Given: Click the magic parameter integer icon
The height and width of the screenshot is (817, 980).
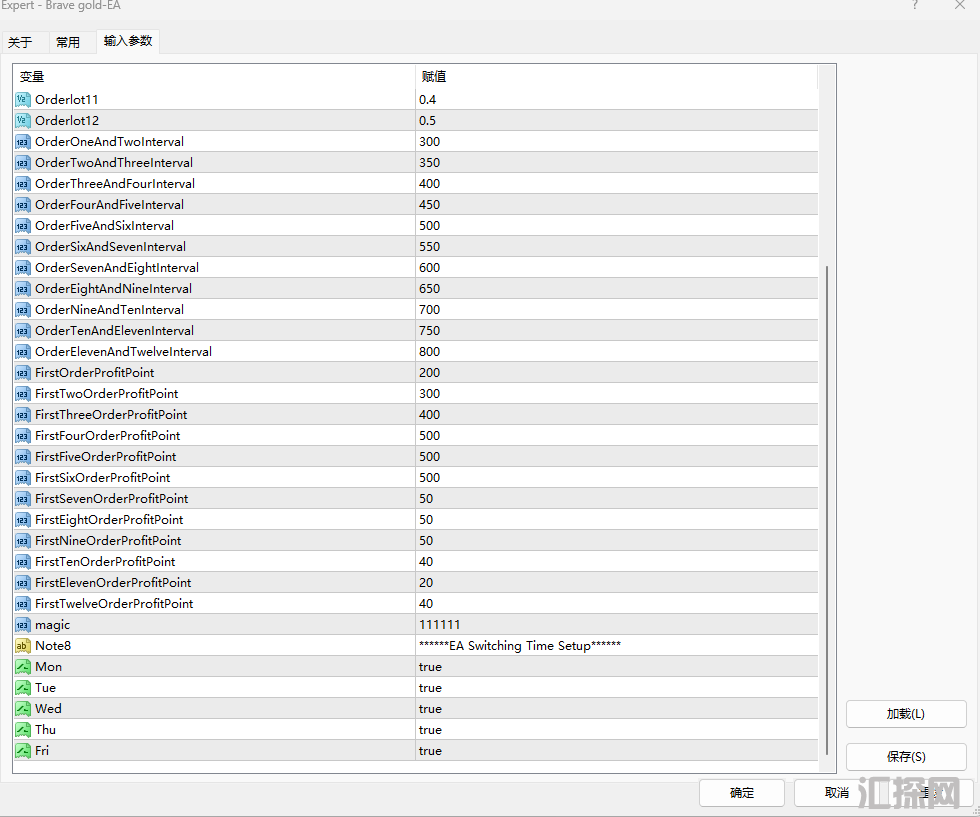Looking at the screenshot, I should pyautogui.click(x=23, y=624).
